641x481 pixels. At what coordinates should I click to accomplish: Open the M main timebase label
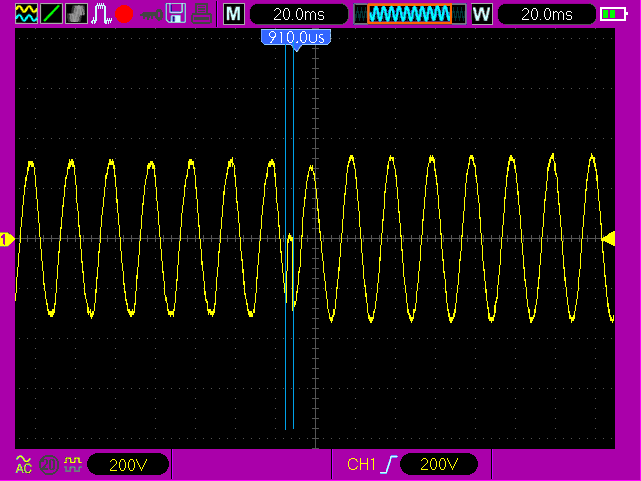pos(233,14)
